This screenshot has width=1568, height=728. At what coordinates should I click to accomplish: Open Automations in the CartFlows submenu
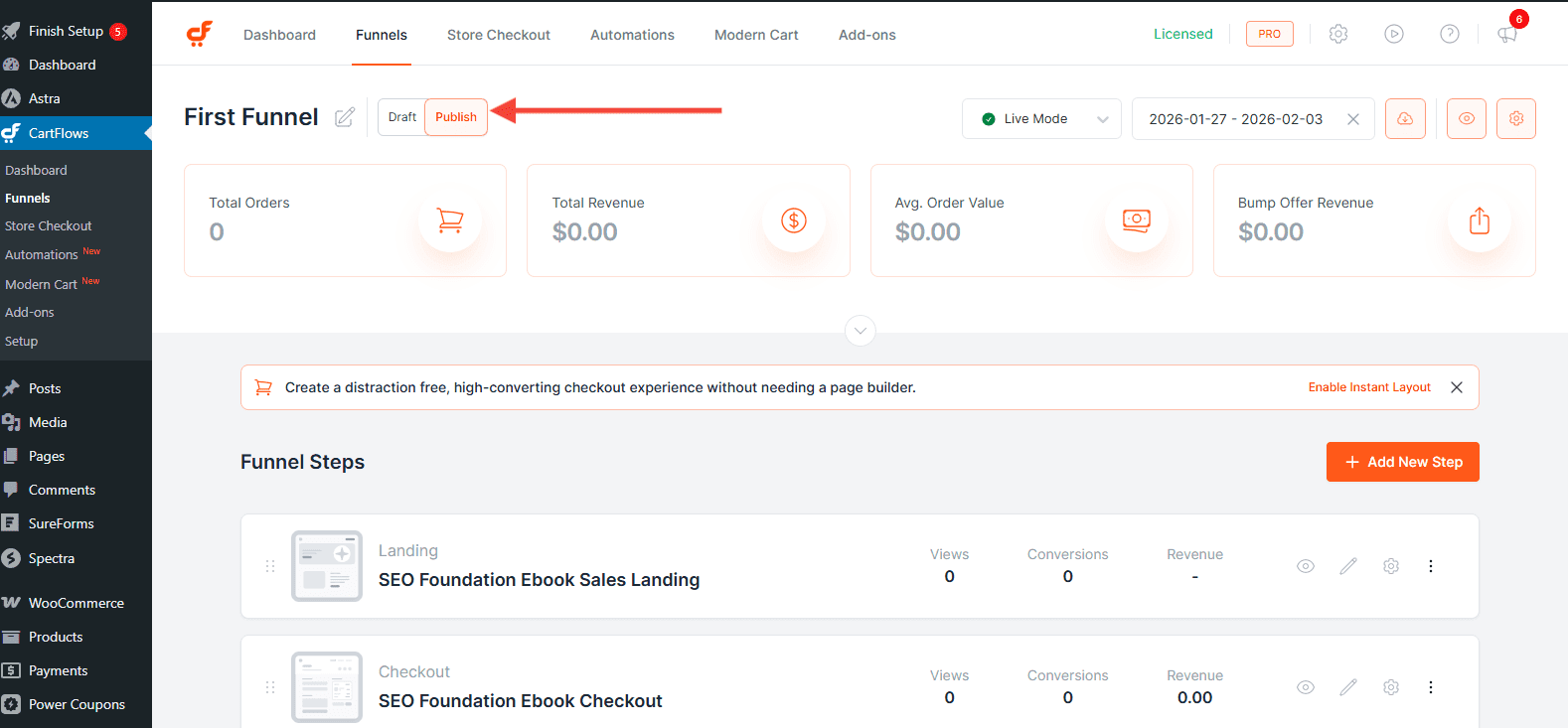42,255
